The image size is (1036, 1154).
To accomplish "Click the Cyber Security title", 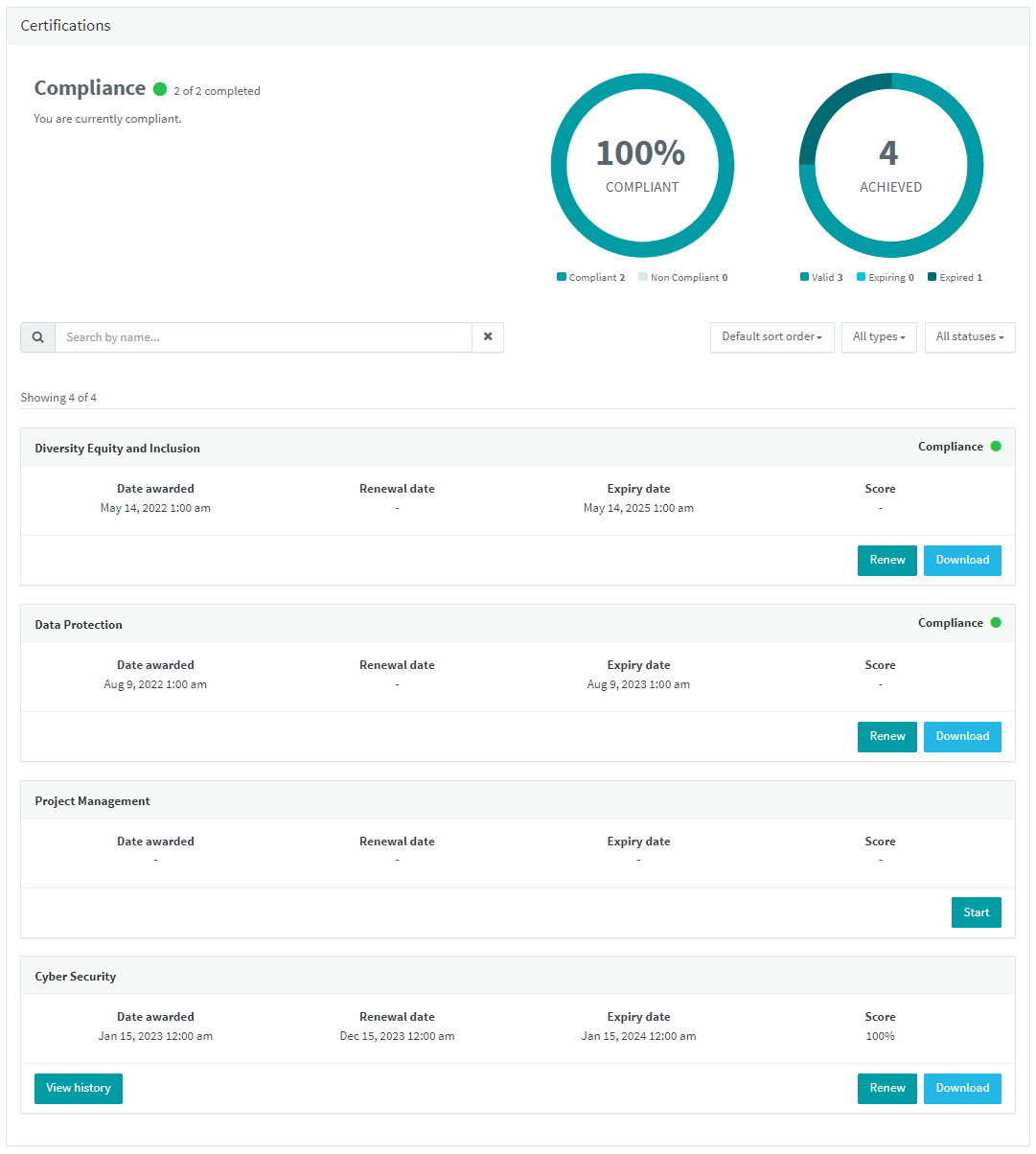I will (x=76, y=977).
